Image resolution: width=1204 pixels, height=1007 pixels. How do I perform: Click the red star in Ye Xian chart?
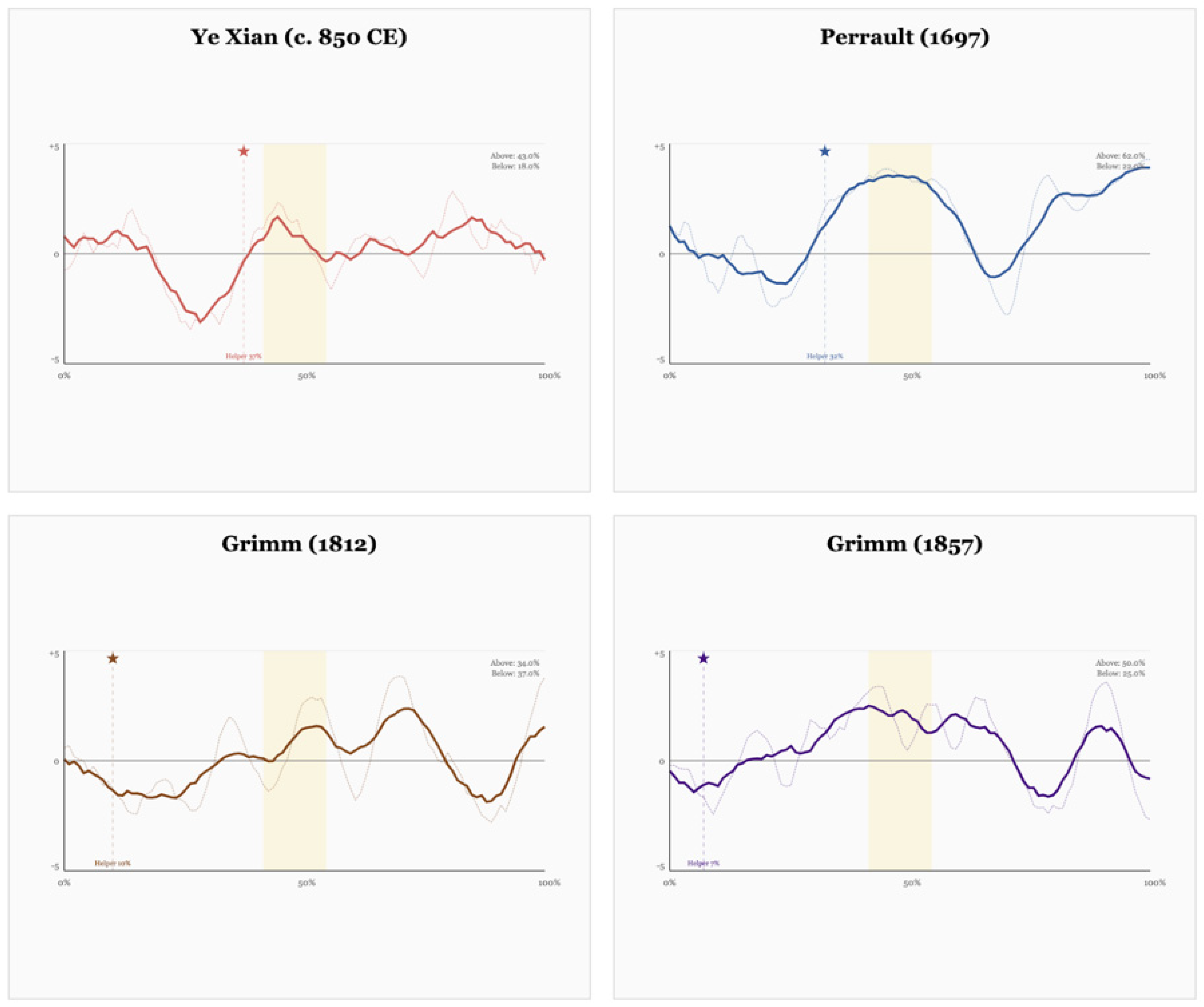click(244, 151)
